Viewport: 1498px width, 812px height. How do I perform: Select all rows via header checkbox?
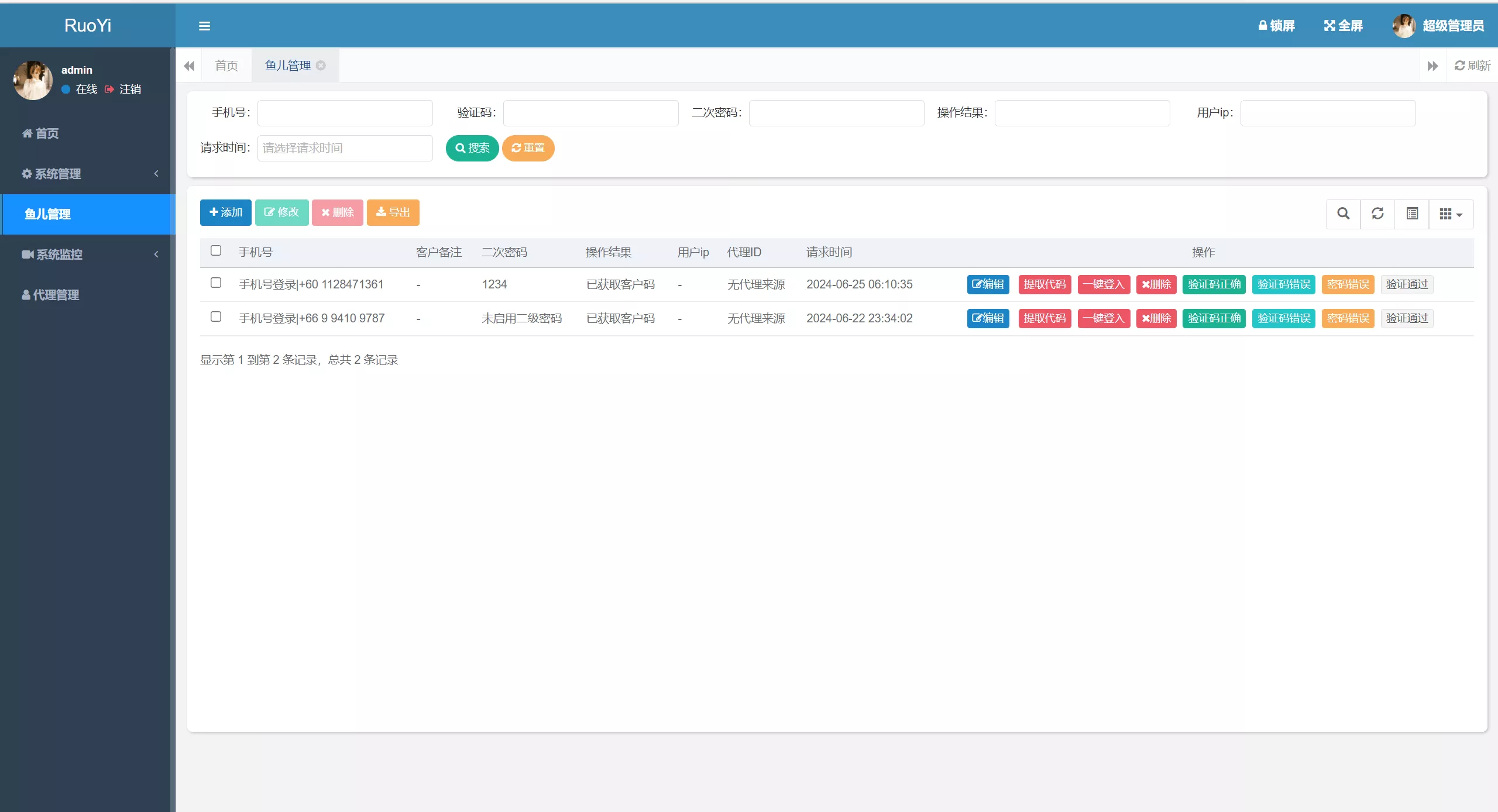[x=216, y=250]
